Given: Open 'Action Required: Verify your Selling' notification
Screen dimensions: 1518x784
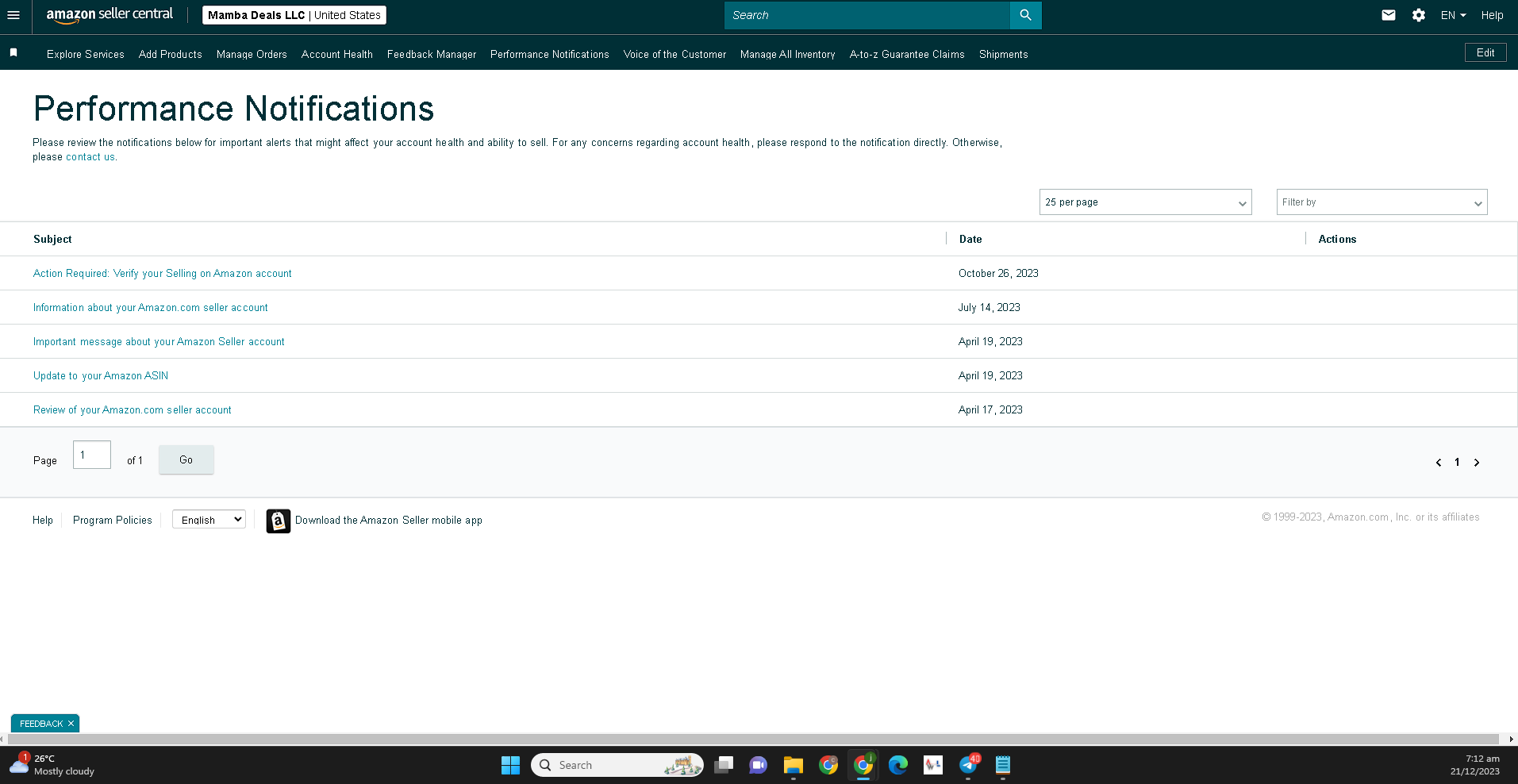Looking at the screenshot, I should click(x=163, y=273).
